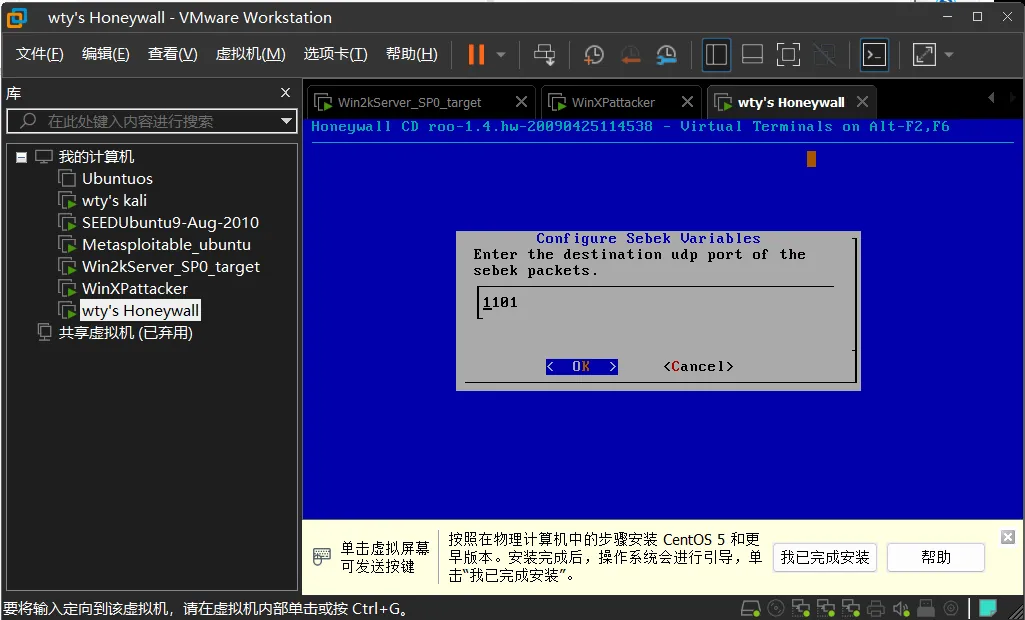Click the 我已完成安装 button
Viewport: 1025px width, 620px height.
[x=824, y=557]
